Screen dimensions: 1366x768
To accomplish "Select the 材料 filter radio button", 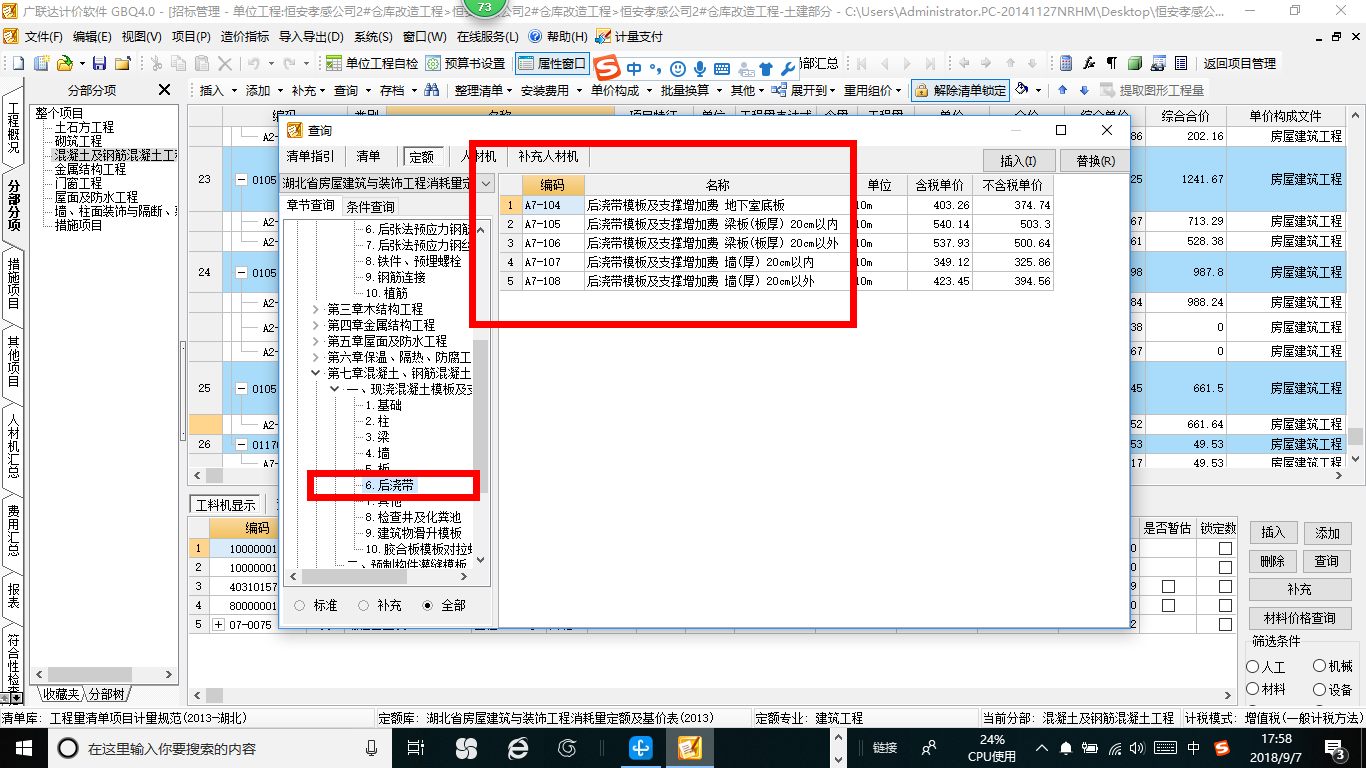I will pyautogui.click(x=1253, y=689).
